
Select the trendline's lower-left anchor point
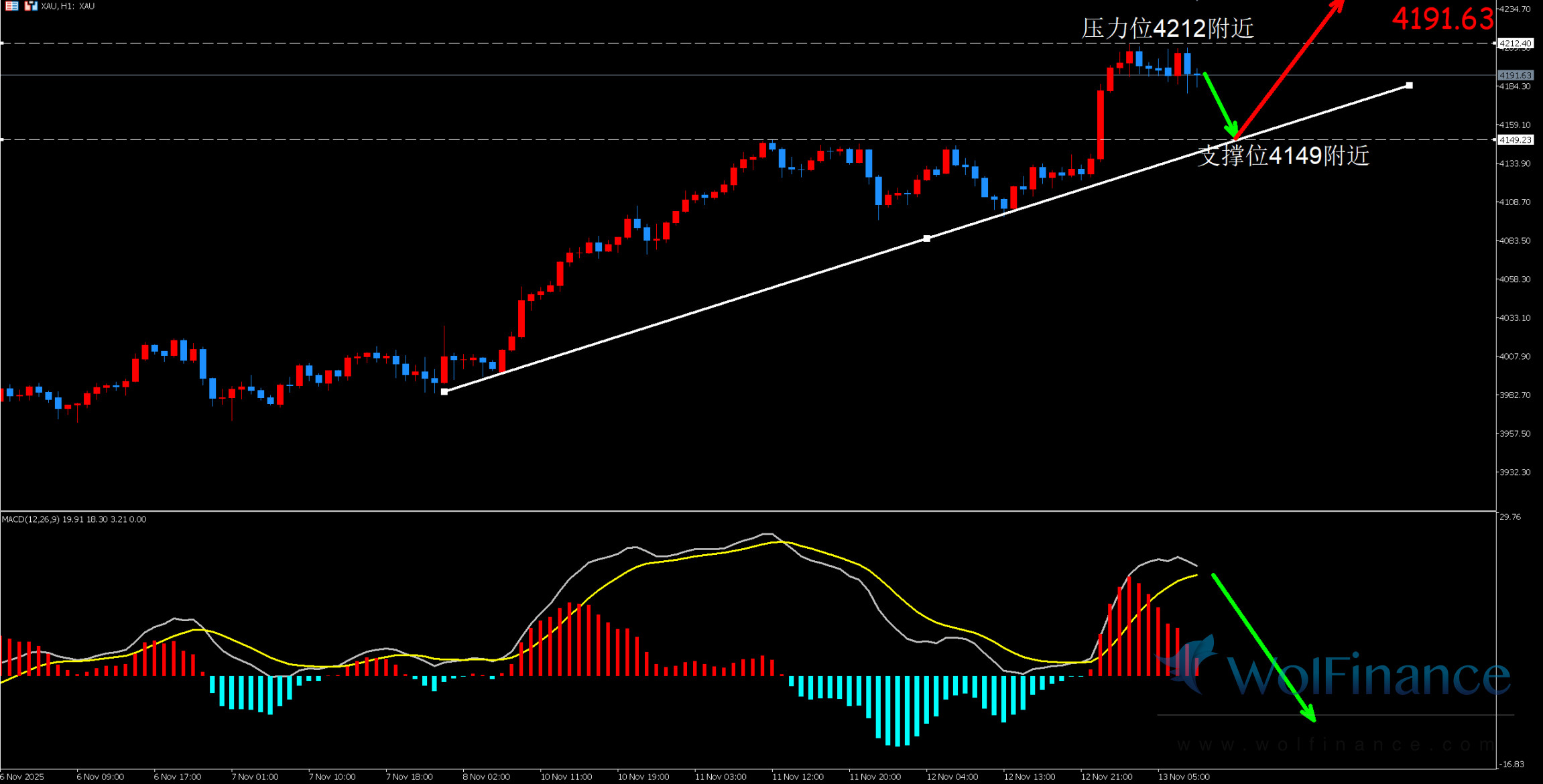point(444,391)
